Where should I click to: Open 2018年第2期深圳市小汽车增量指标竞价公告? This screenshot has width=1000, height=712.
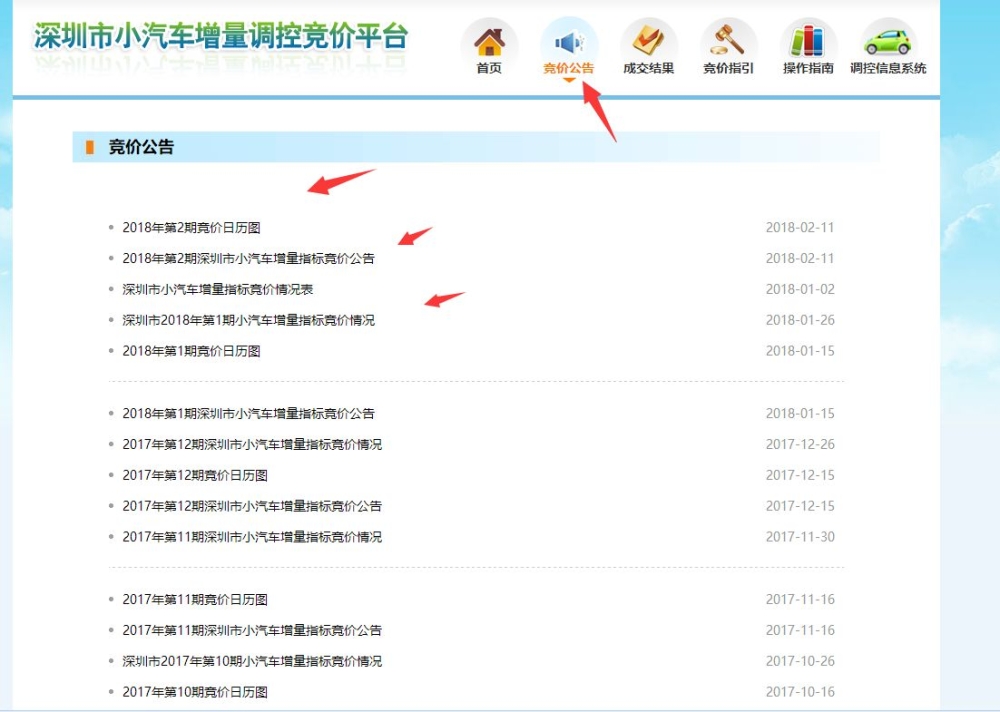pyautogui.click(x=249, y=258)
